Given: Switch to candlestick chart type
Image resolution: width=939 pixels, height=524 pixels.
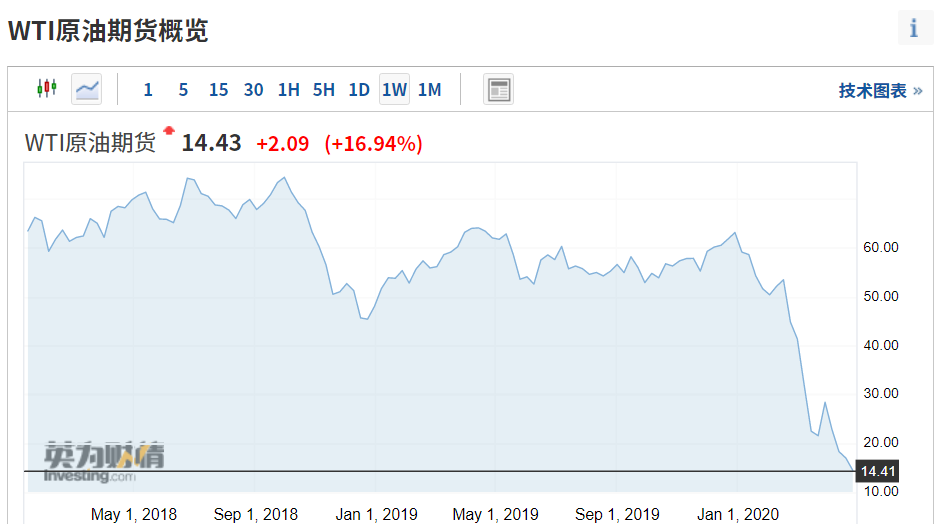Looking at the screenshot, I should pyautogui.click(x=46, y=89).
